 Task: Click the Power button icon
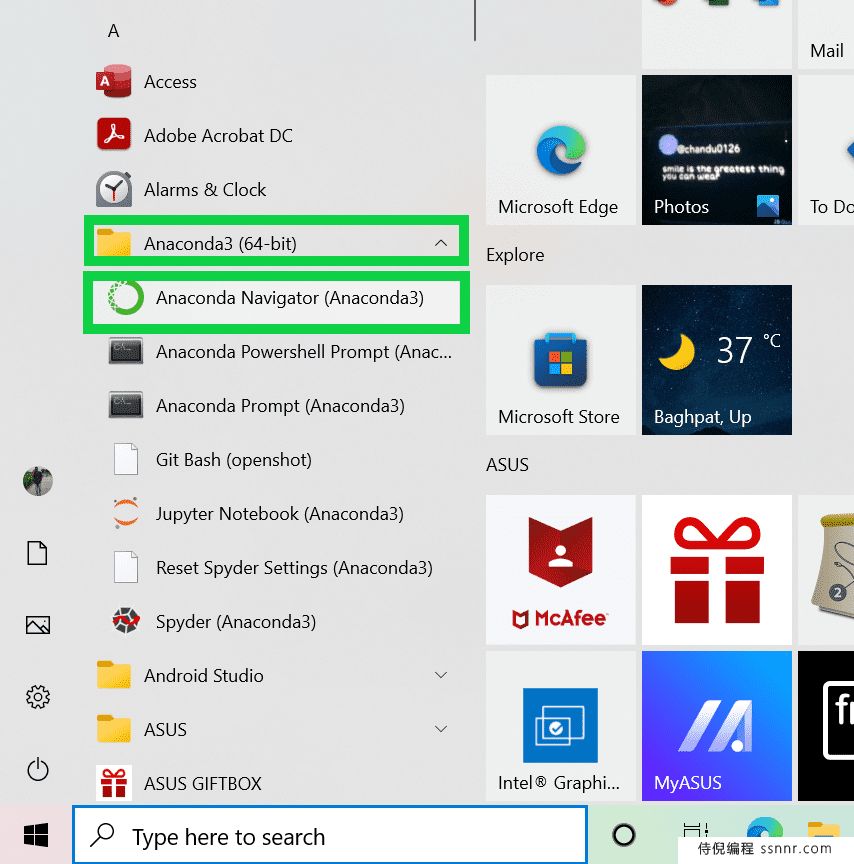[37, 769]
